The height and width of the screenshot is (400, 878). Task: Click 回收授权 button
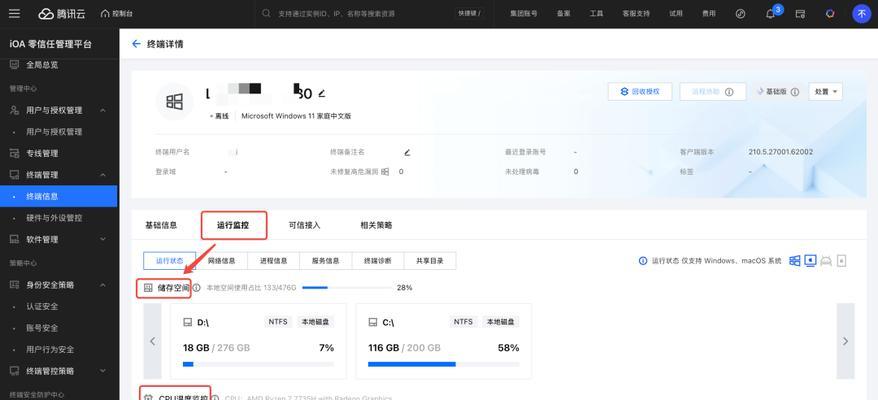tap(640, 91)
